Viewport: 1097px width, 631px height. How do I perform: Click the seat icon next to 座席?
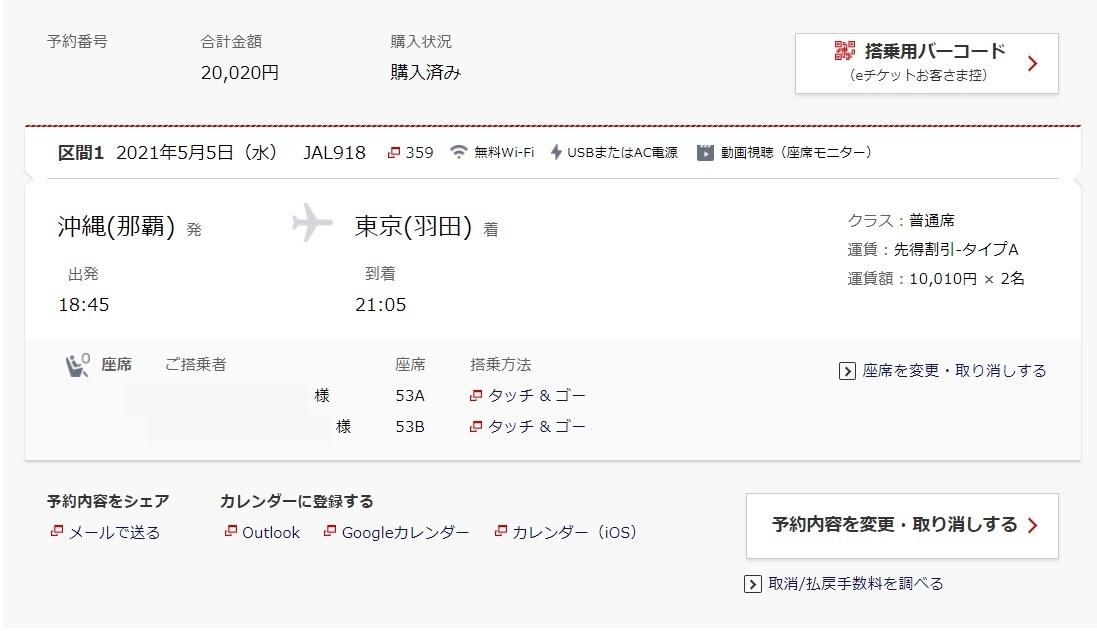(x=78, y=365)
